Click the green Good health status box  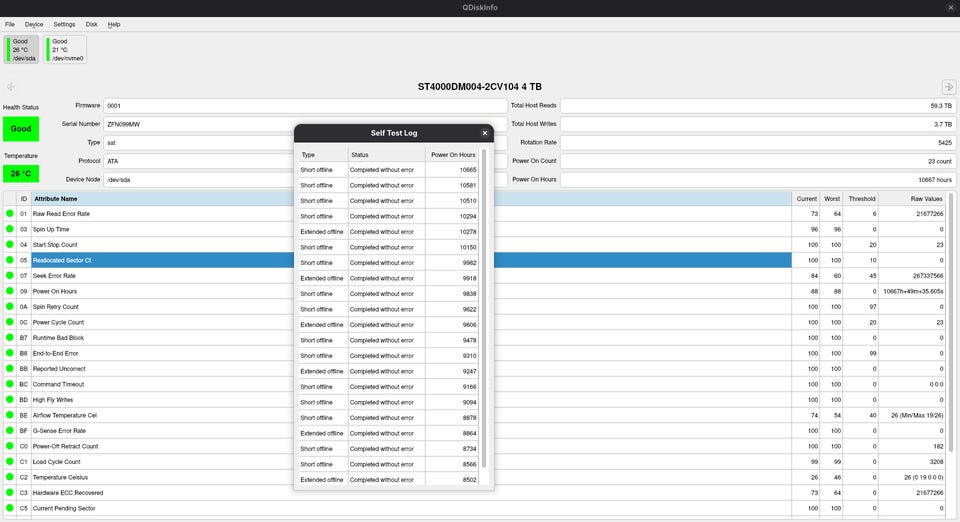pos(21,129)
